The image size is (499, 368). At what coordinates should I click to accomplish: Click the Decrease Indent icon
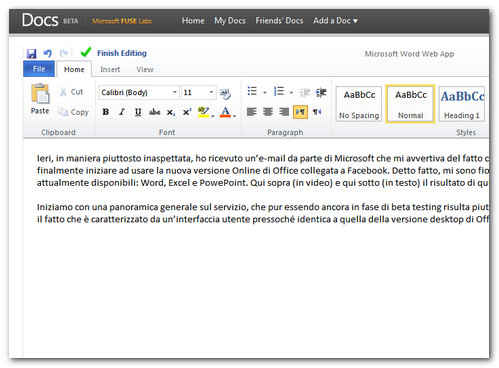[x=305, y=92]
